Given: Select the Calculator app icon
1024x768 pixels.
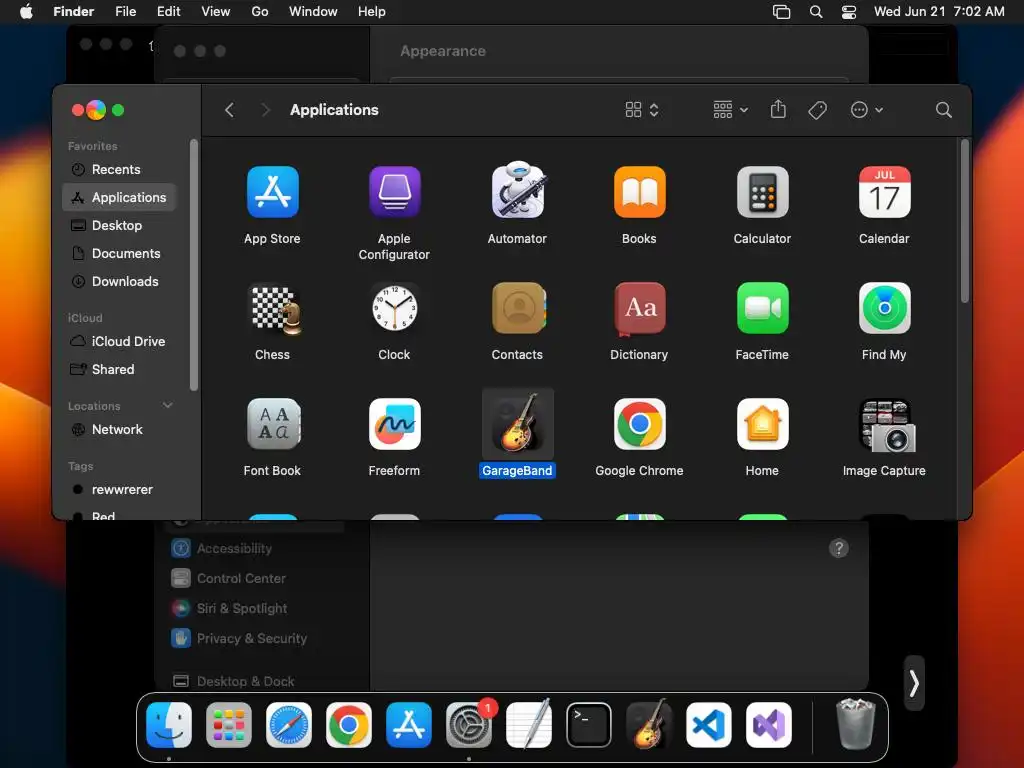Looking at the screenshot, I should [x=762, y=192].
